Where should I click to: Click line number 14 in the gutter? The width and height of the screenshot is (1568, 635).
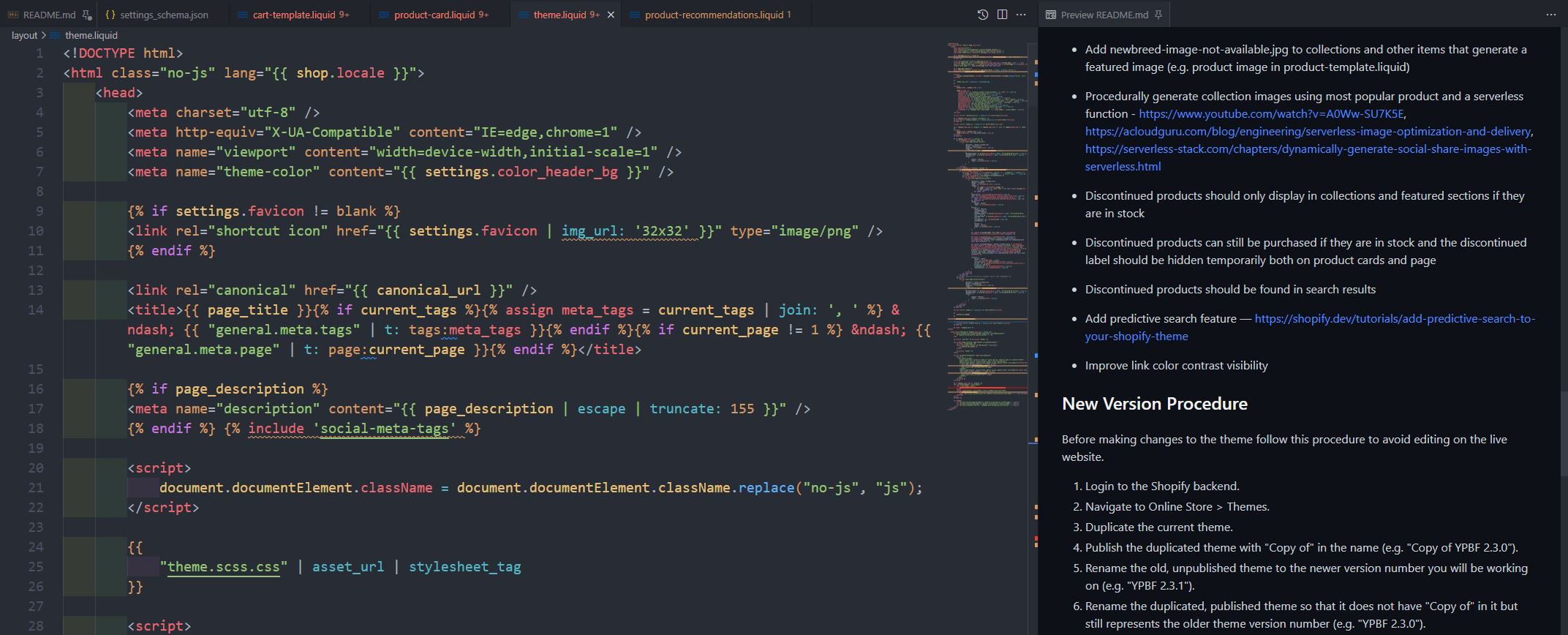(x=35, y=310)
